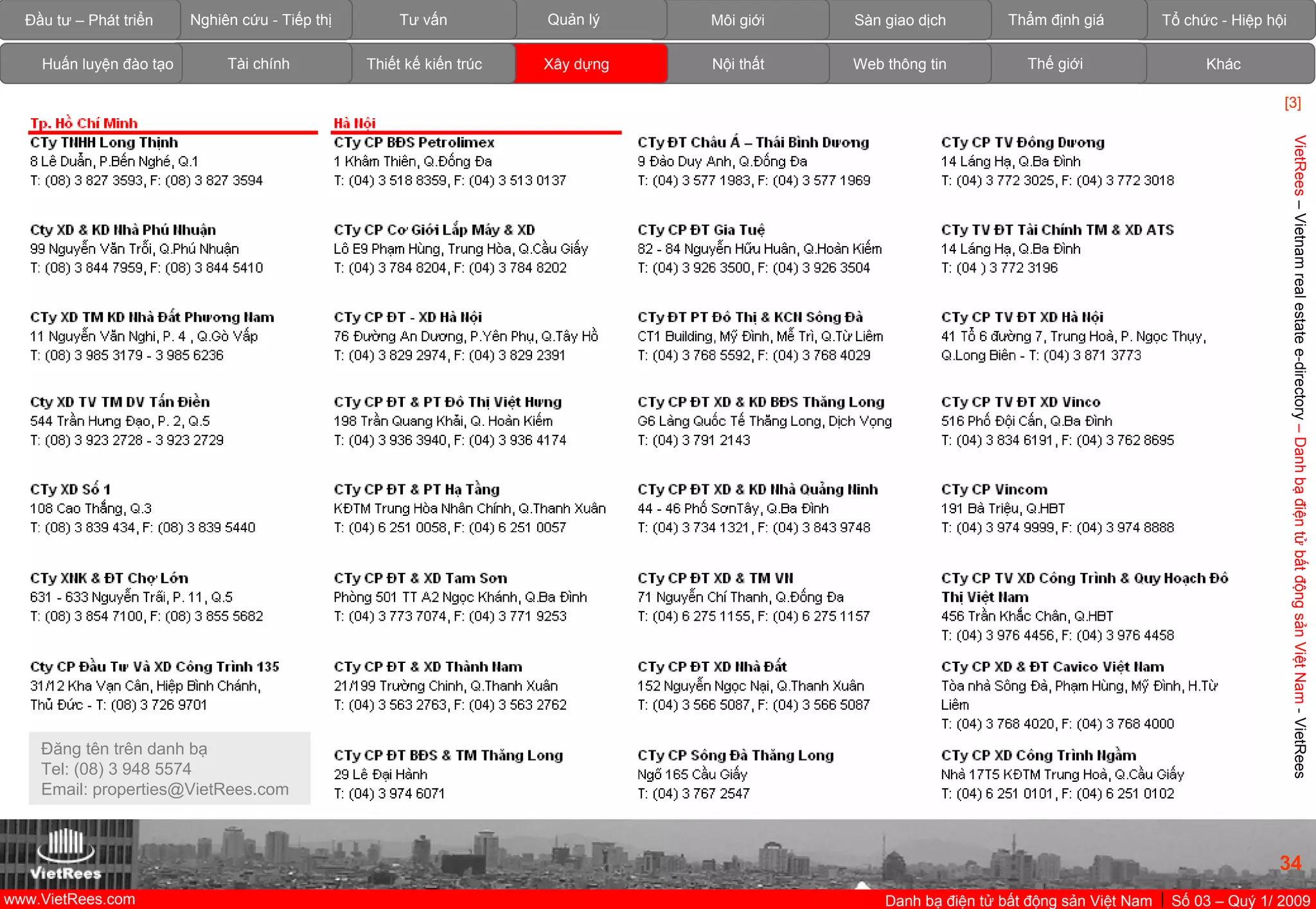Click CTy XD TM KD Nhà Đất Phương Nam
This screenshot has height=909, width=1316.
click(152, 317)
